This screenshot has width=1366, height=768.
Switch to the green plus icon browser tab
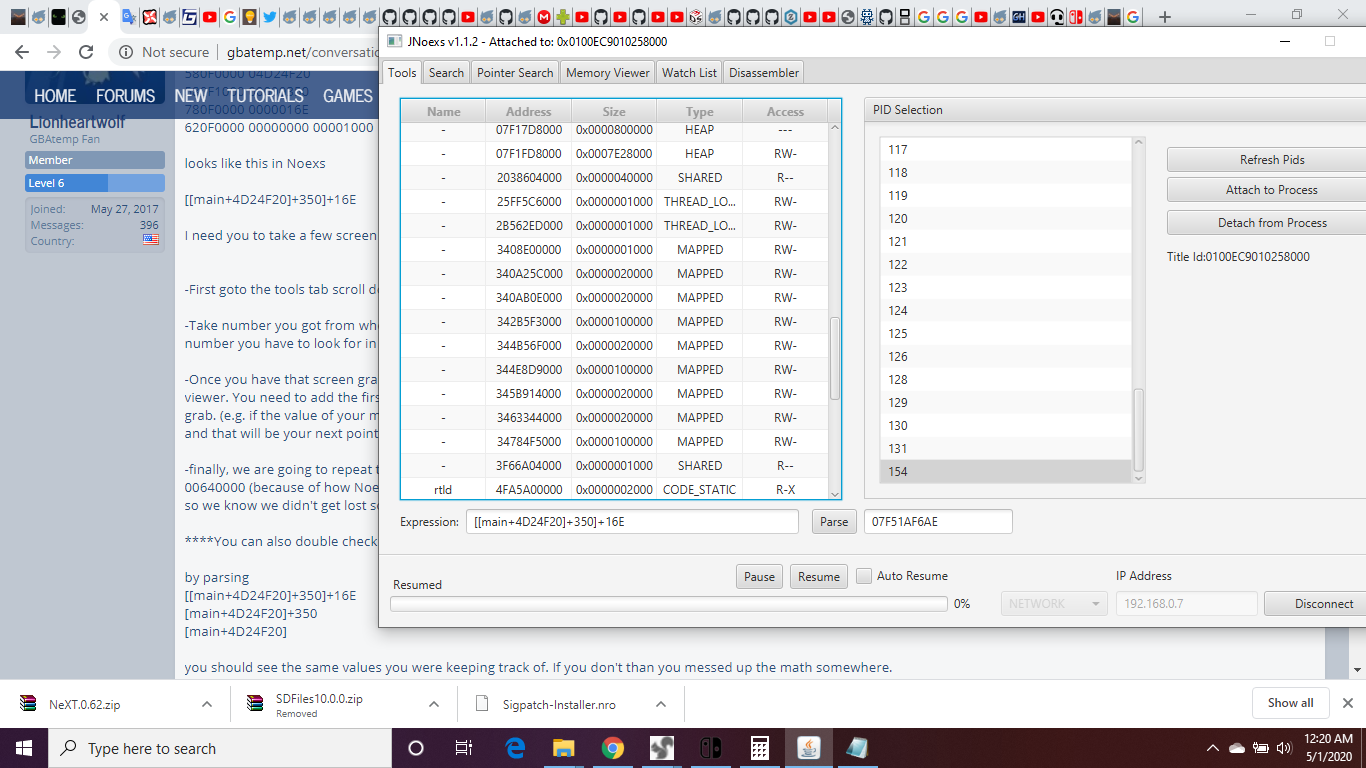(x=563, y=17)
